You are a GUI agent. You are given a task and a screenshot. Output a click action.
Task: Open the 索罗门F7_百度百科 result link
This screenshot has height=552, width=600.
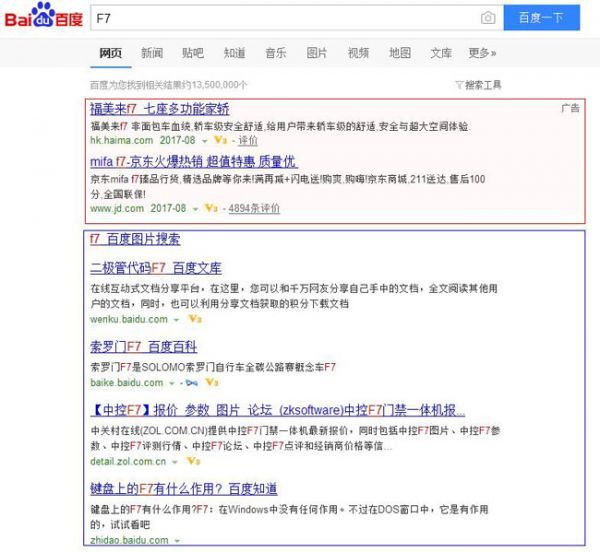[x=143, y=347]
